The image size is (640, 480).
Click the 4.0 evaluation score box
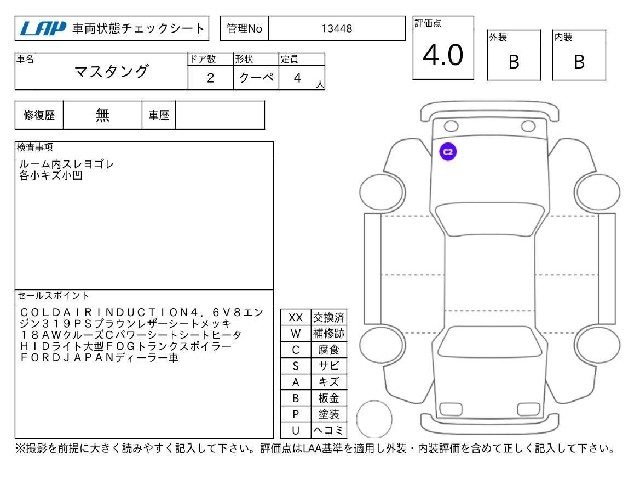pos(443,48)
